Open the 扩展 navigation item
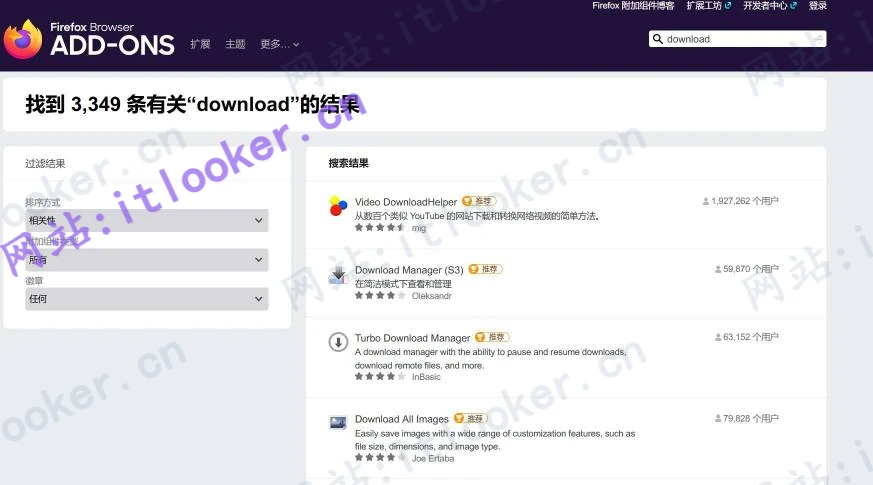The height and width of the screenshot is (485, 873). click(x=200, y=44)
